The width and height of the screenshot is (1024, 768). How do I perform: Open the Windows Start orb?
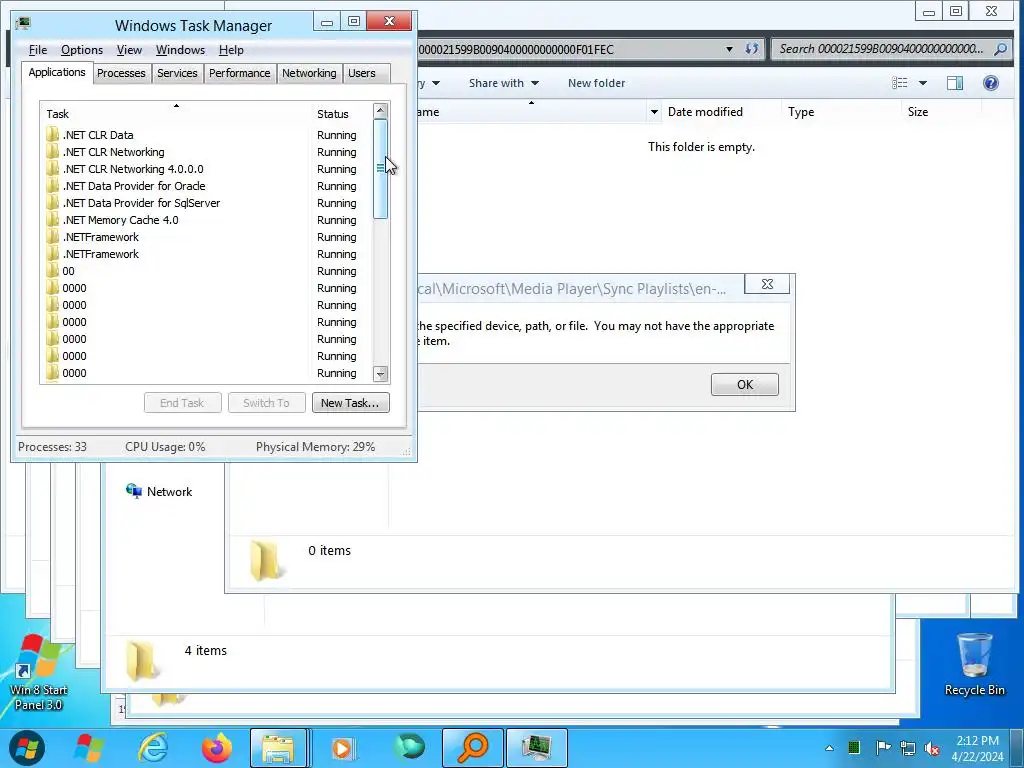click(x=26, y=748)
